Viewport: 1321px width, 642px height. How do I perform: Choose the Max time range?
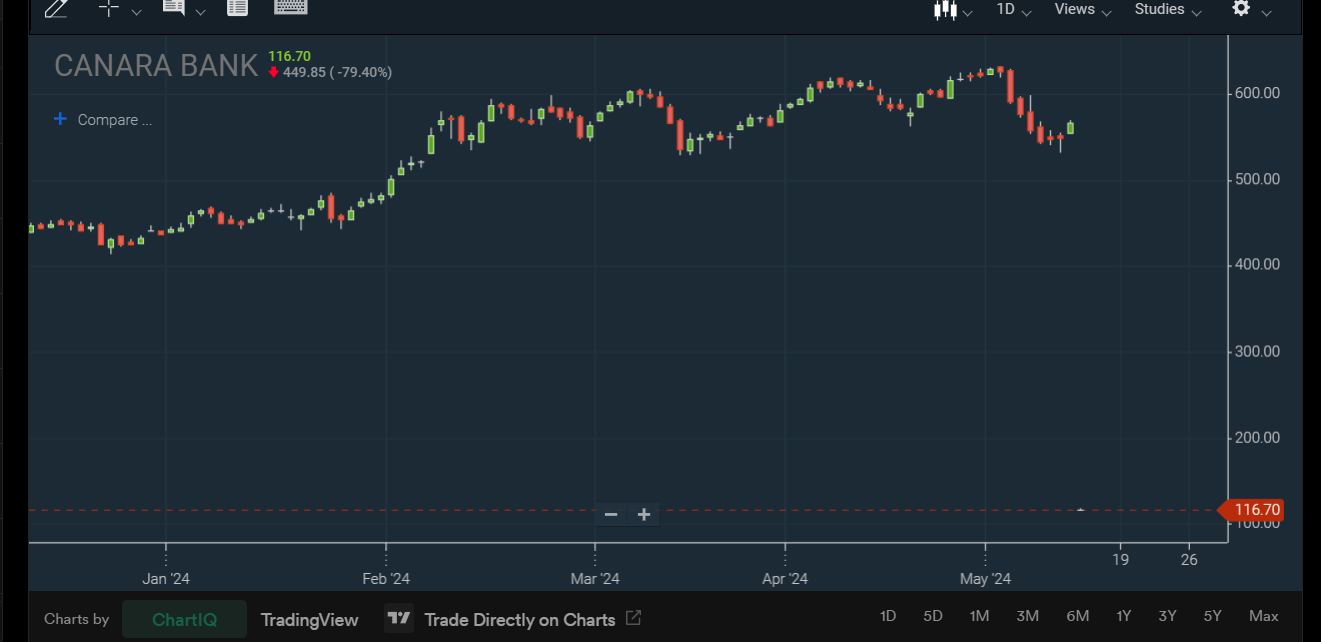[x=1263, y=616]
